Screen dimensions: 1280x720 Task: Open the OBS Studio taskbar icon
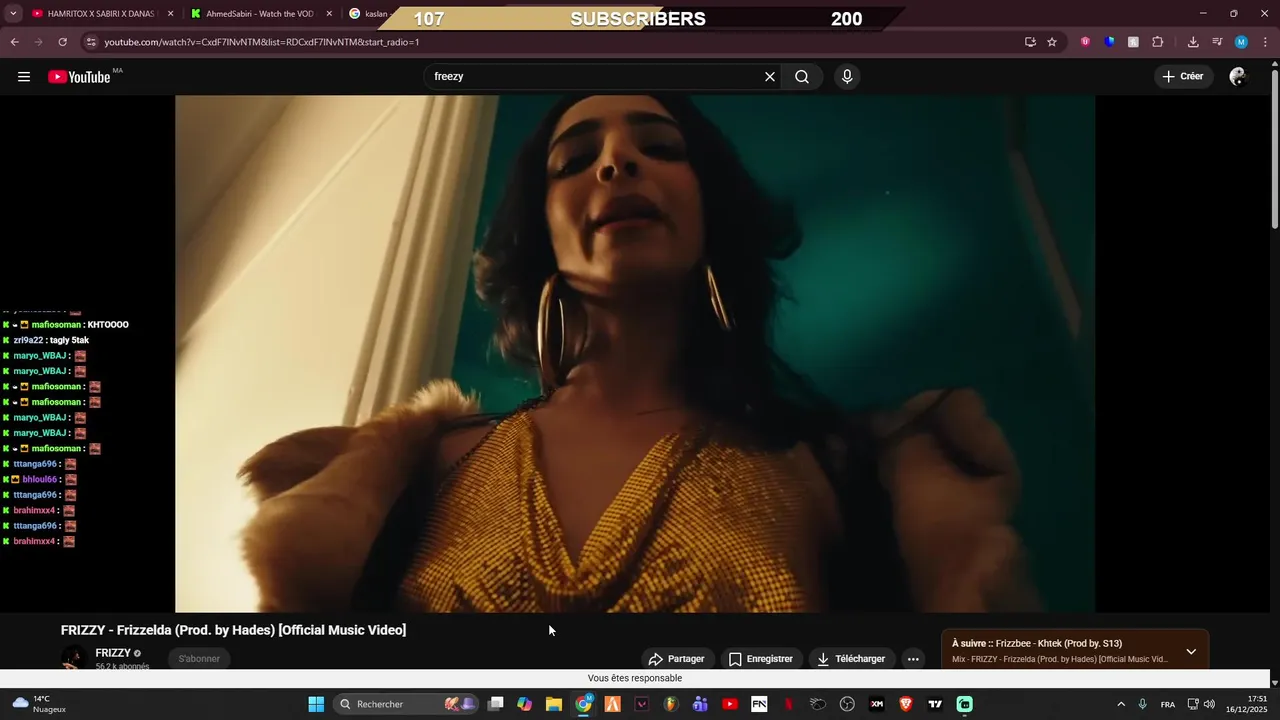(x=847, y=704)
